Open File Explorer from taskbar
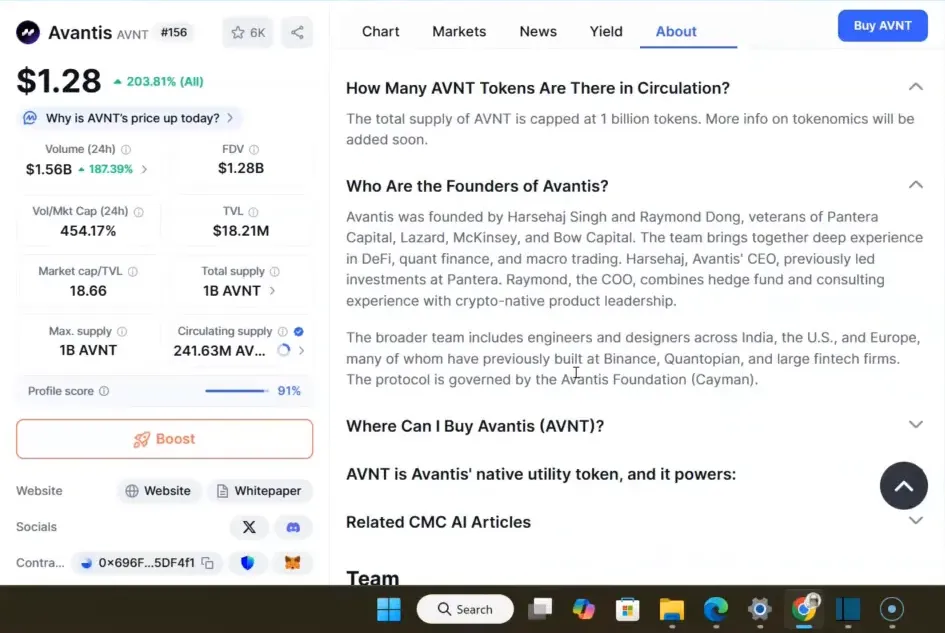Screen dimensions: 945x633 pyautogui.click(x=671, y=609)
